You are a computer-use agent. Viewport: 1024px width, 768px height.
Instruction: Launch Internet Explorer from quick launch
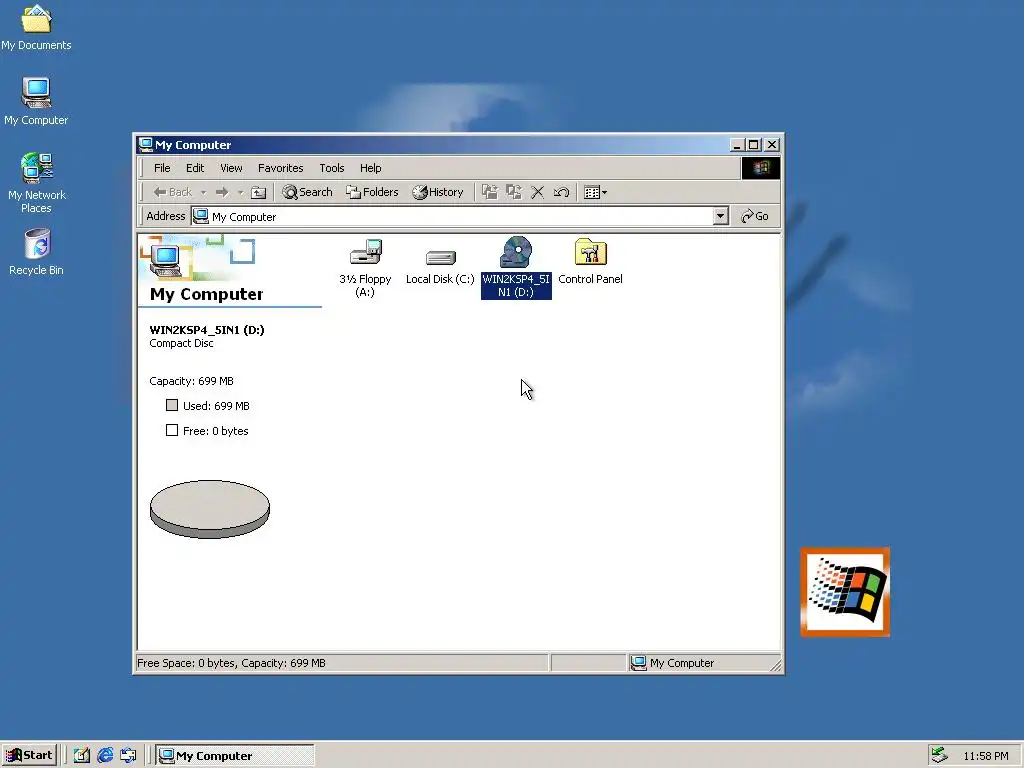pyautogui.click(x=105, y=756)
